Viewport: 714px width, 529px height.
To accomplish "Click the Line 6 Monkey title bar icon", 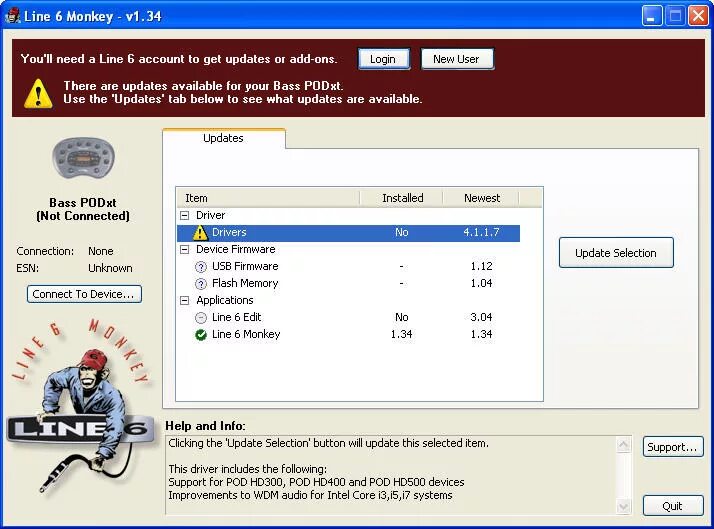I will tap(12, 16).
